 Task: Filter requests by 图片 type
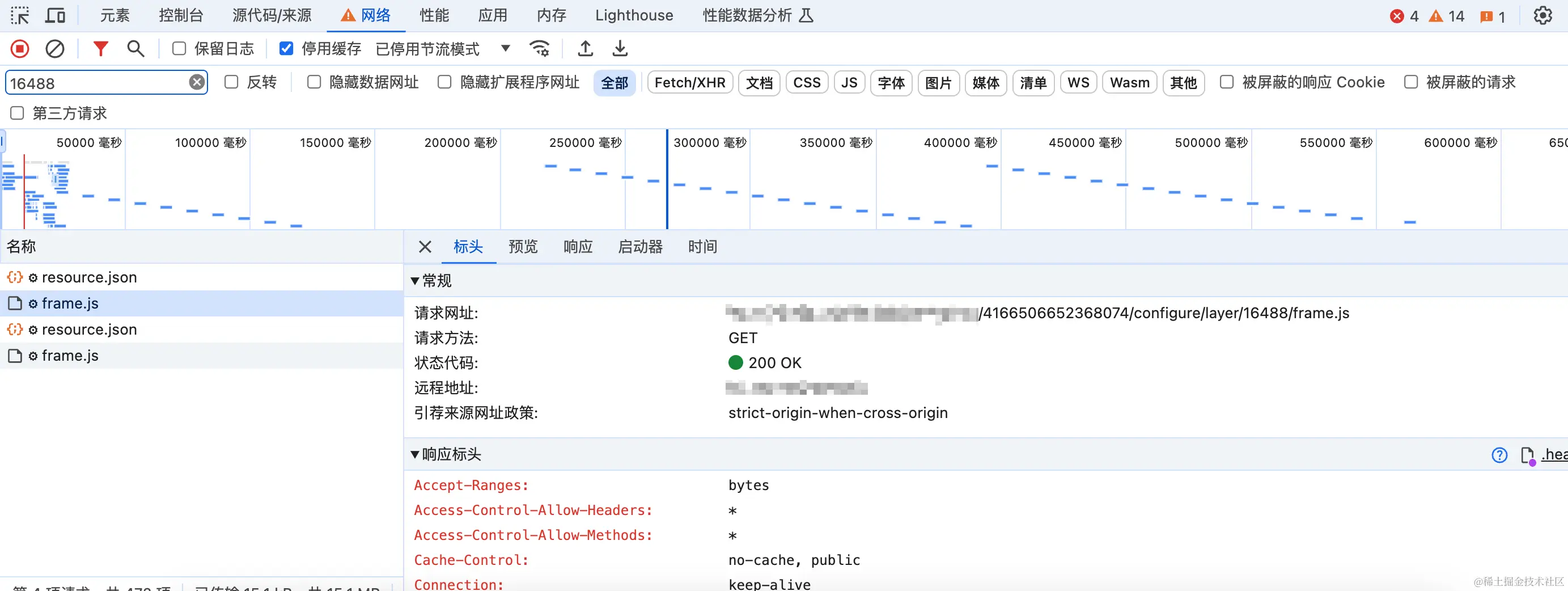point(939,83)
